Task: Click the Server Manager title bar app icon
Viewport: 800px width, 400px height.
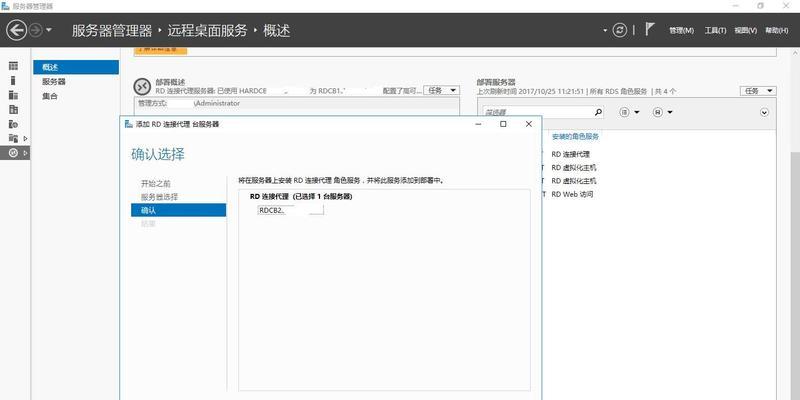Action: (5, 6)
